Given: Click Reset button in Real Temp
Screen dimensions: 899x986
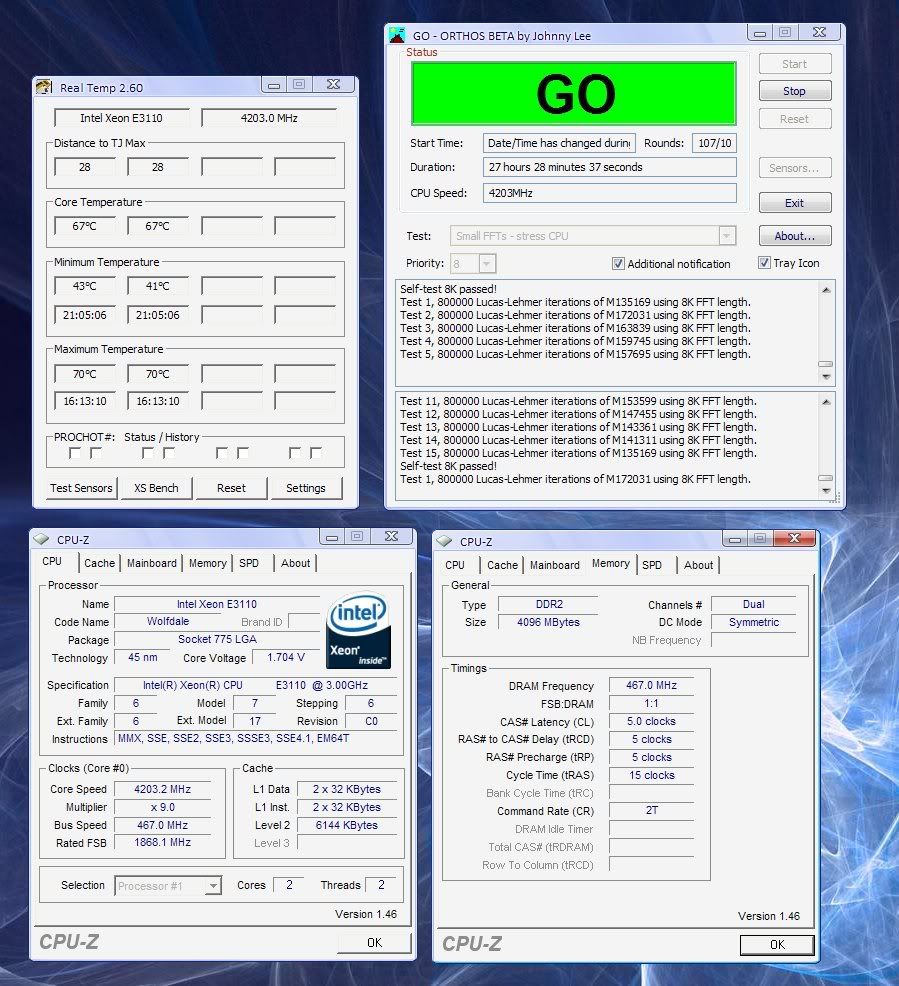Looking at the screenshot, I should [x=231, y=487].
